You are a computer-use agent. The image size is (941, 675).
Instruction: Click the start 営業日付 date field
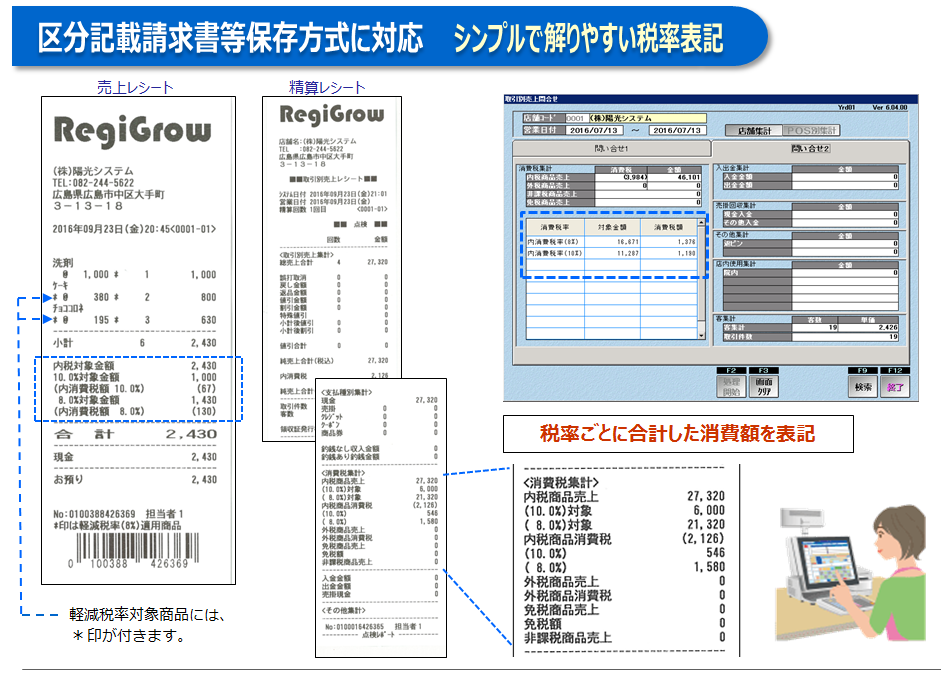pos(594,130)
